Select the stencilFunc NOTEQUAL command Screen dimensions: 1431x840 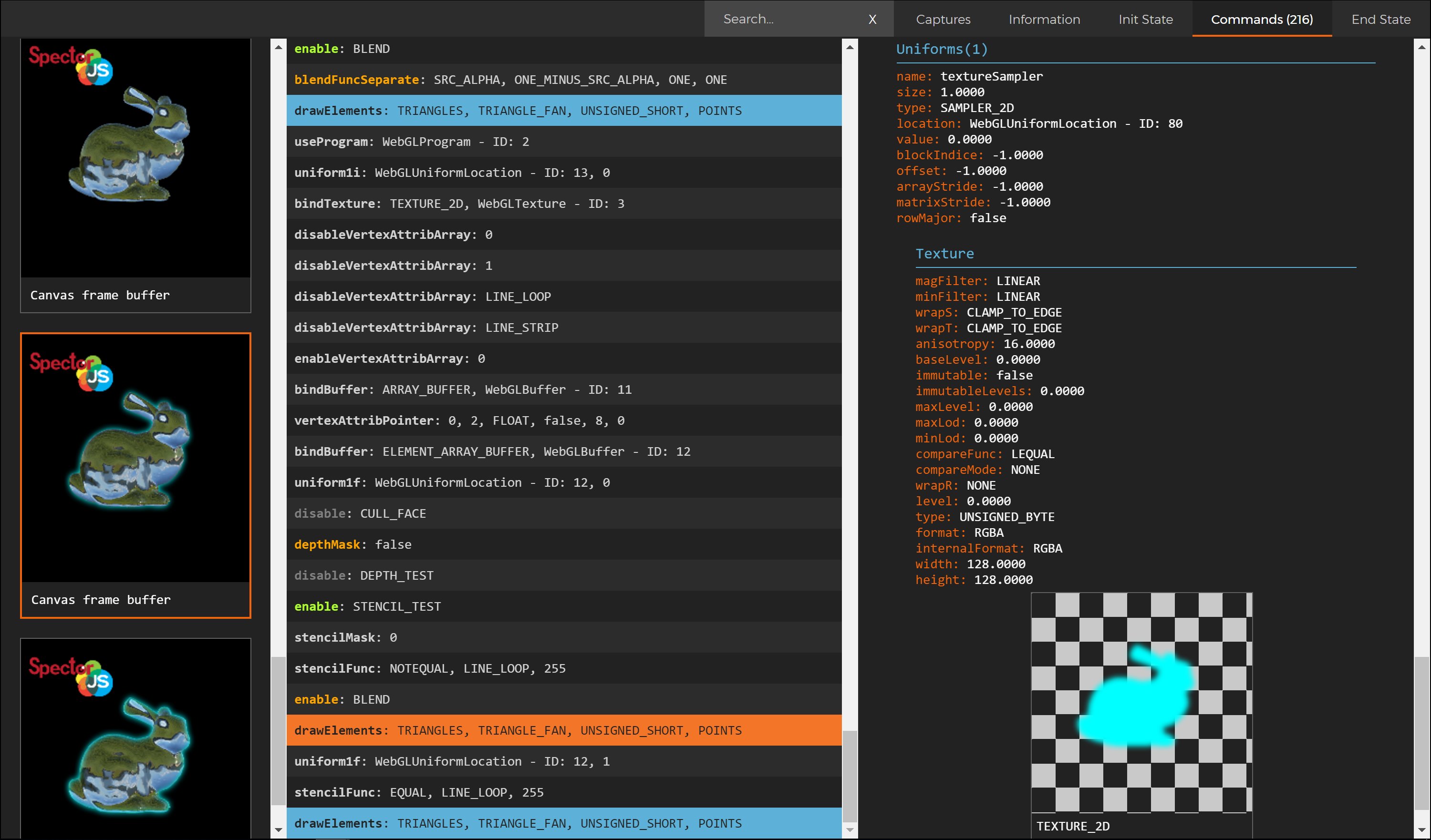pos(564,668)
